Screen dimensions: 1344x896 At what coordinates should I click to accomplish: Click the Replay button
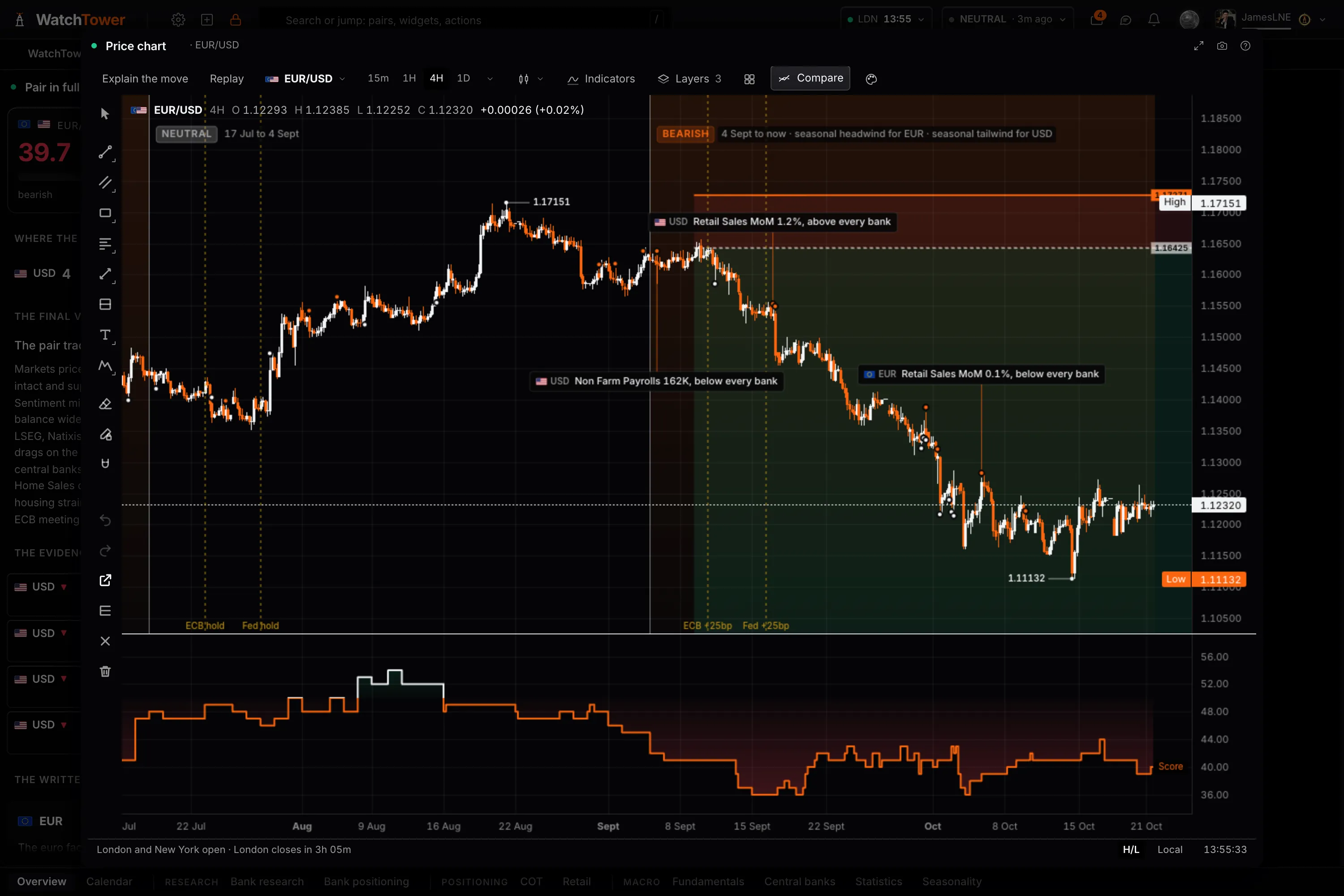227,79
